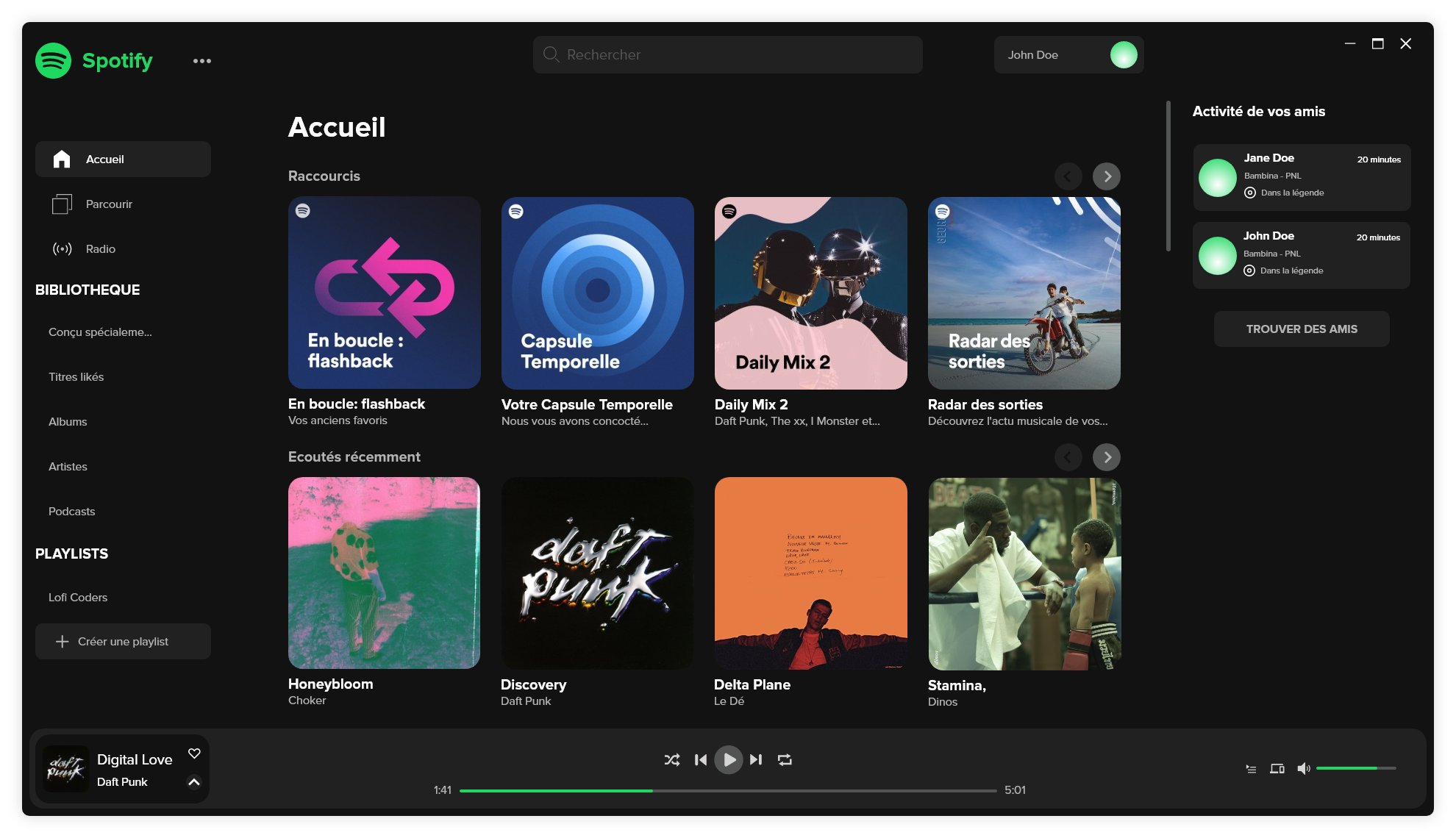Image resolution: width=1456 pixels, height=838 pixels.
Task: Click Digital Love song title in player
Action: click(x=135, y=760)
